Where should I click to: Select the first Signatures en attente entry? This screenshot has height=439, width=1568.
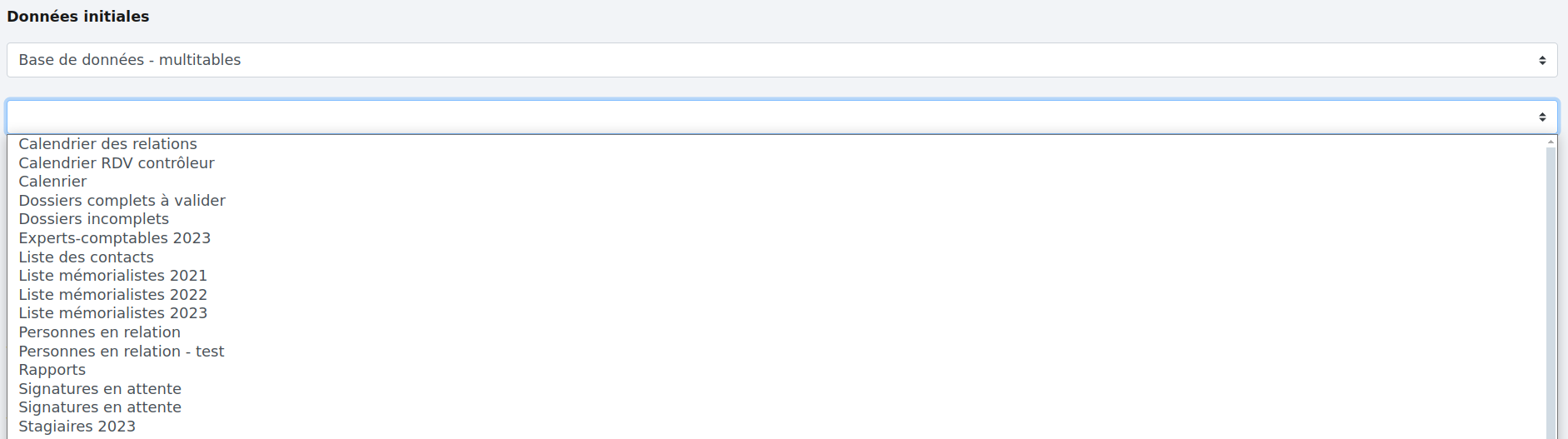(x=100, y=389)
